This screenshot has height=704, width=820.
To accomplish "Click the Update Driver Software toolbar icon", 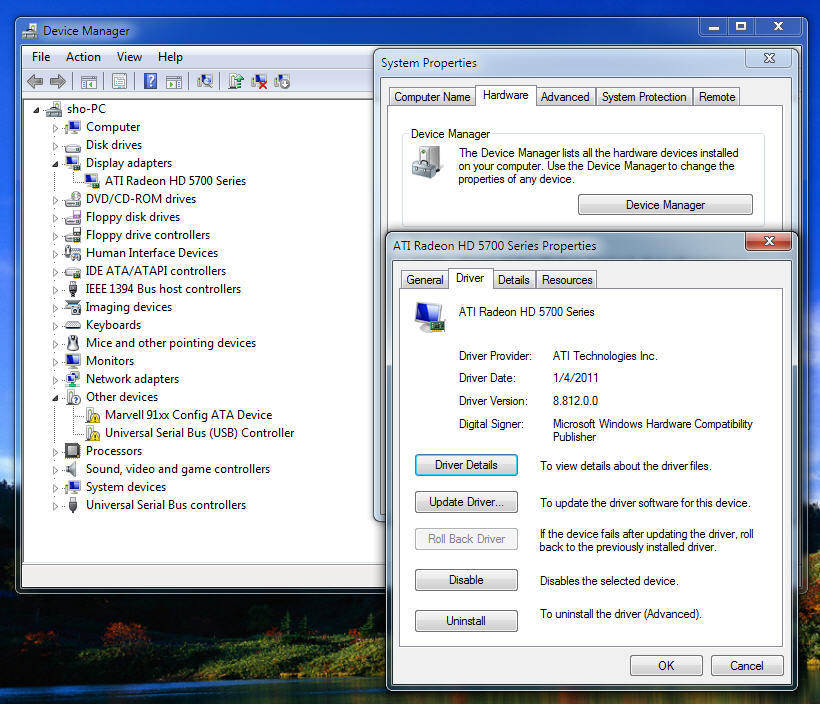I will click(236, 82).
